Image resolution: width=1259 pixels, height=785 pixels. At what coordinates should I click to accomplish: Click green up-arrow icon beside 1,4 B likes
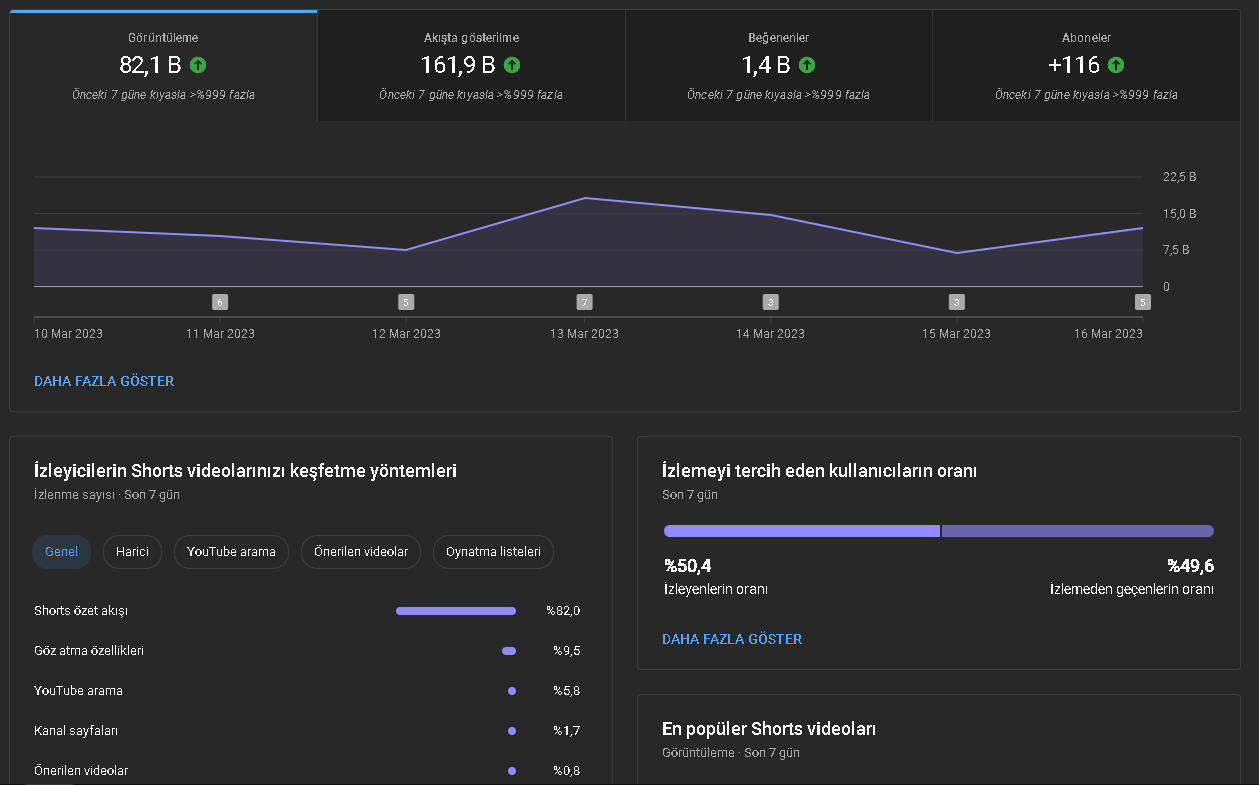click(x=807, y=65)
